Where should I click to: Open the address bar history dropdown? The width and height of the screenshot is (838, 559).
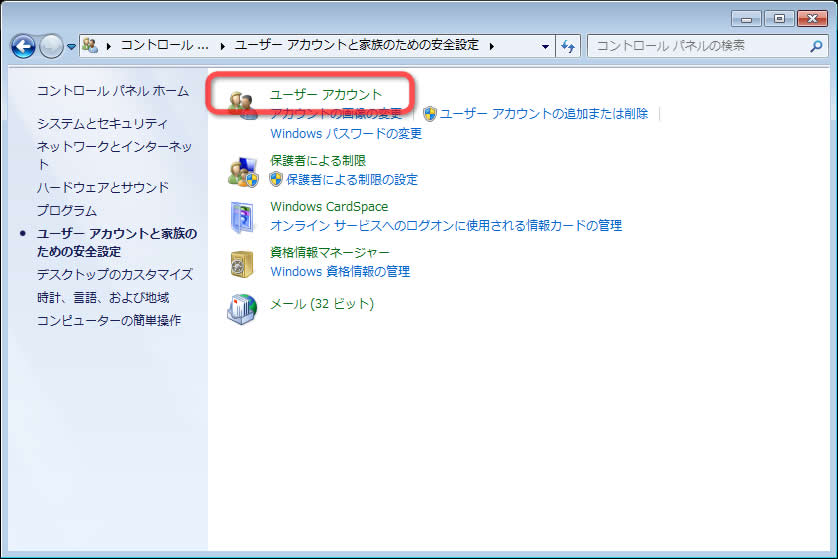coord(545,46)
